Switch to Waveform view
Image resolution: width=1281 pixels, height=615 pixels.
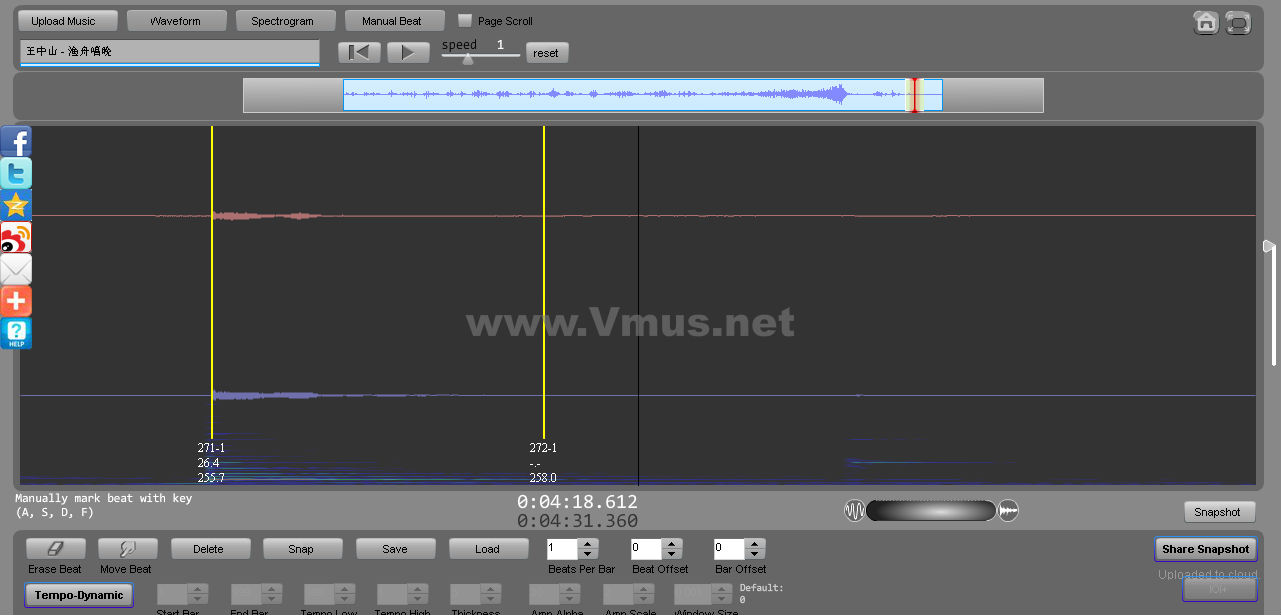coord(175,21)
